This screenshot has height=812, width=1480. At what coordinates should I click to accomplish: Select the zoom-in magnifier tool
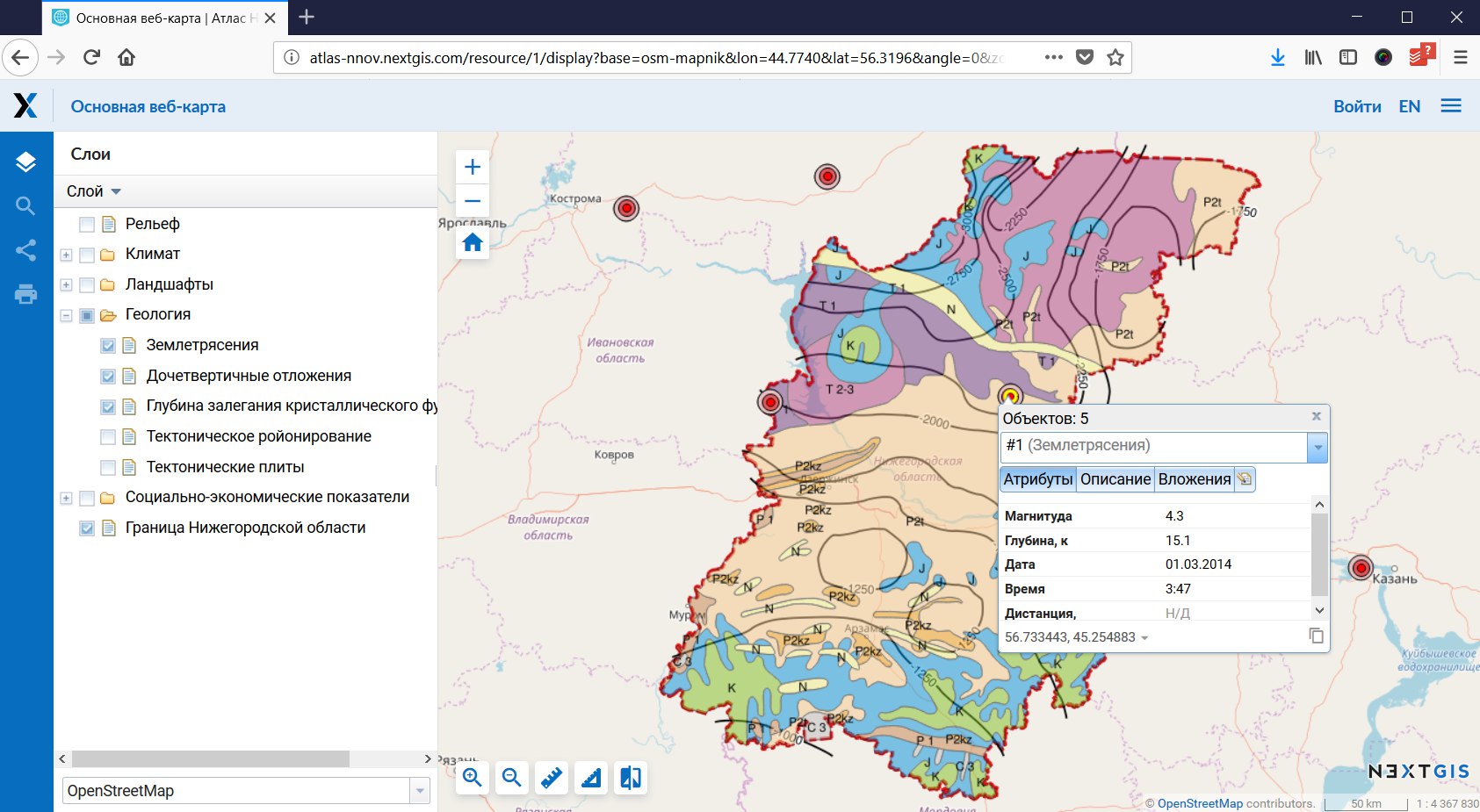click(473, 778)
